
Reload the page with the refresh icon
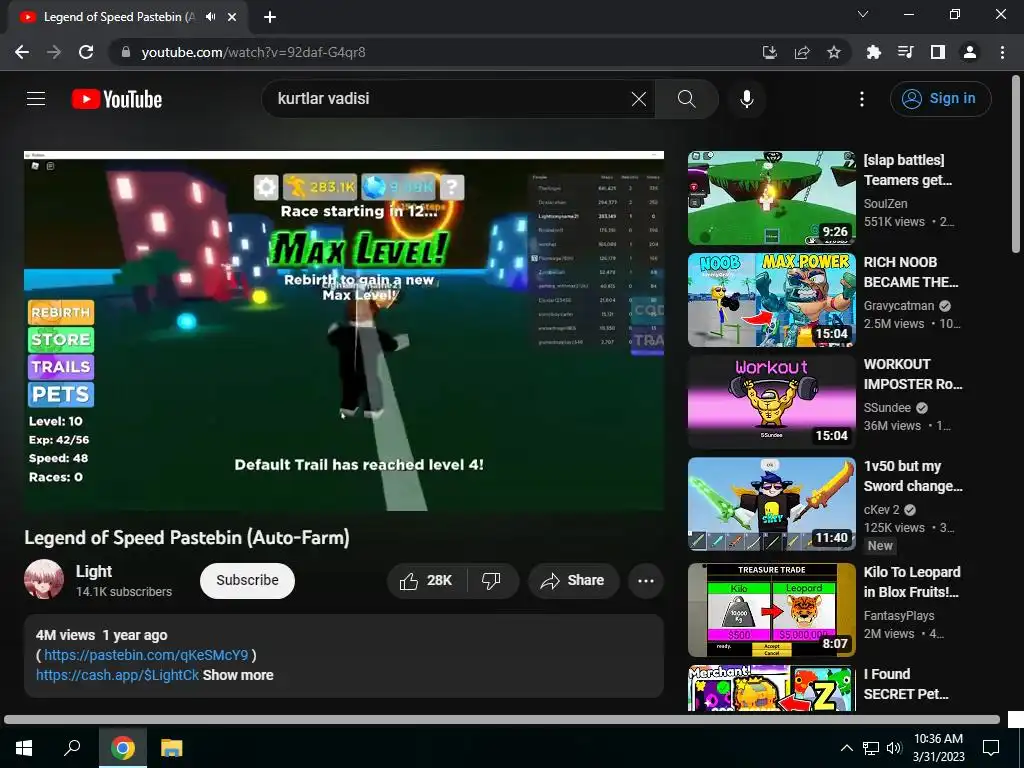click(x=86, y=52)
